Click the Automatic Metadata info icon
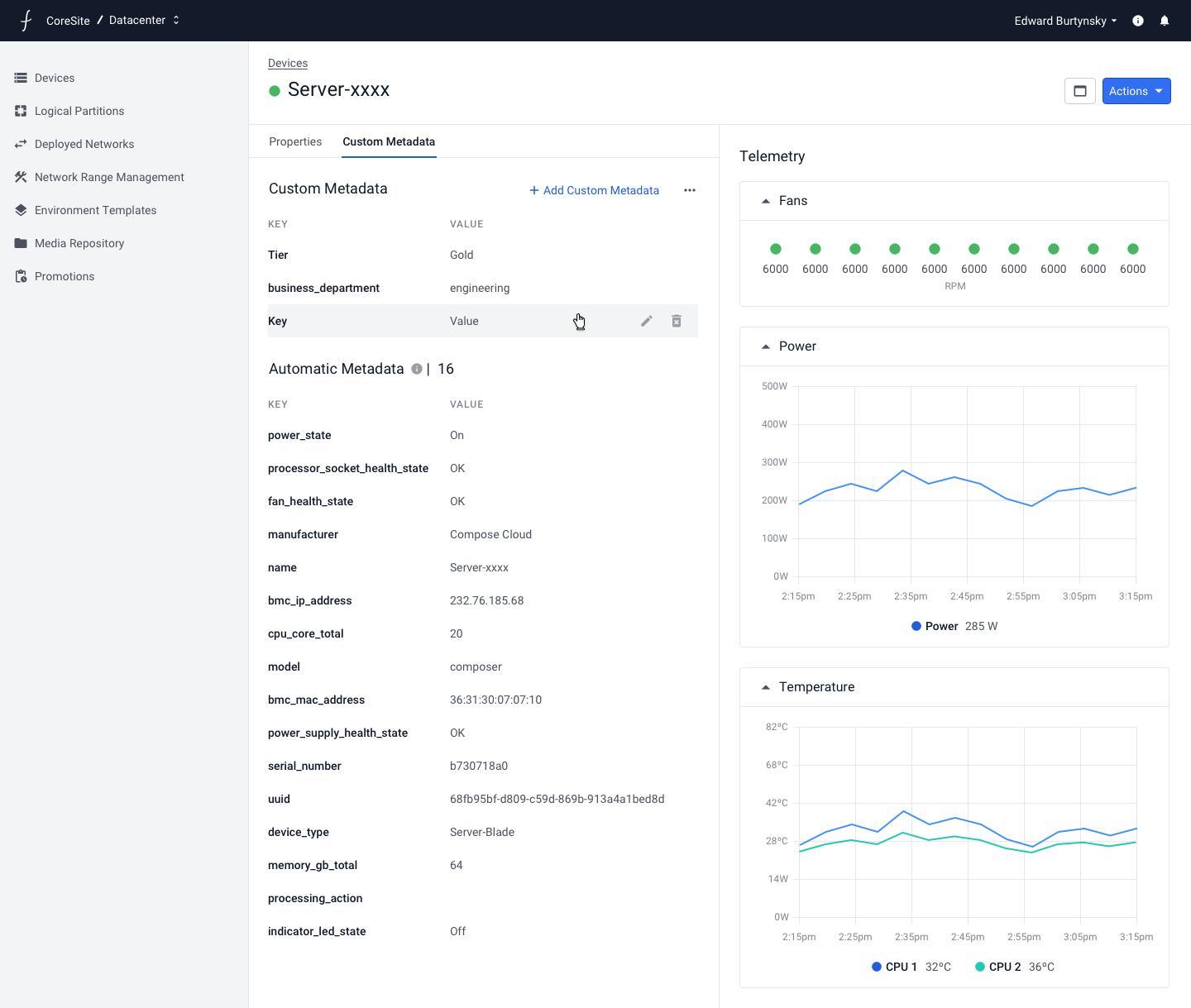The height and width of the screenshot is (1008, 1191). tap(417, 369)
